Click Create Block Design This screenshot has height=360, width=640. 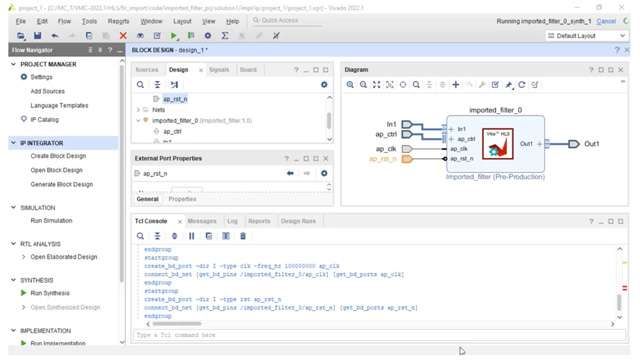pyautogui.click(x=58, y=156)
